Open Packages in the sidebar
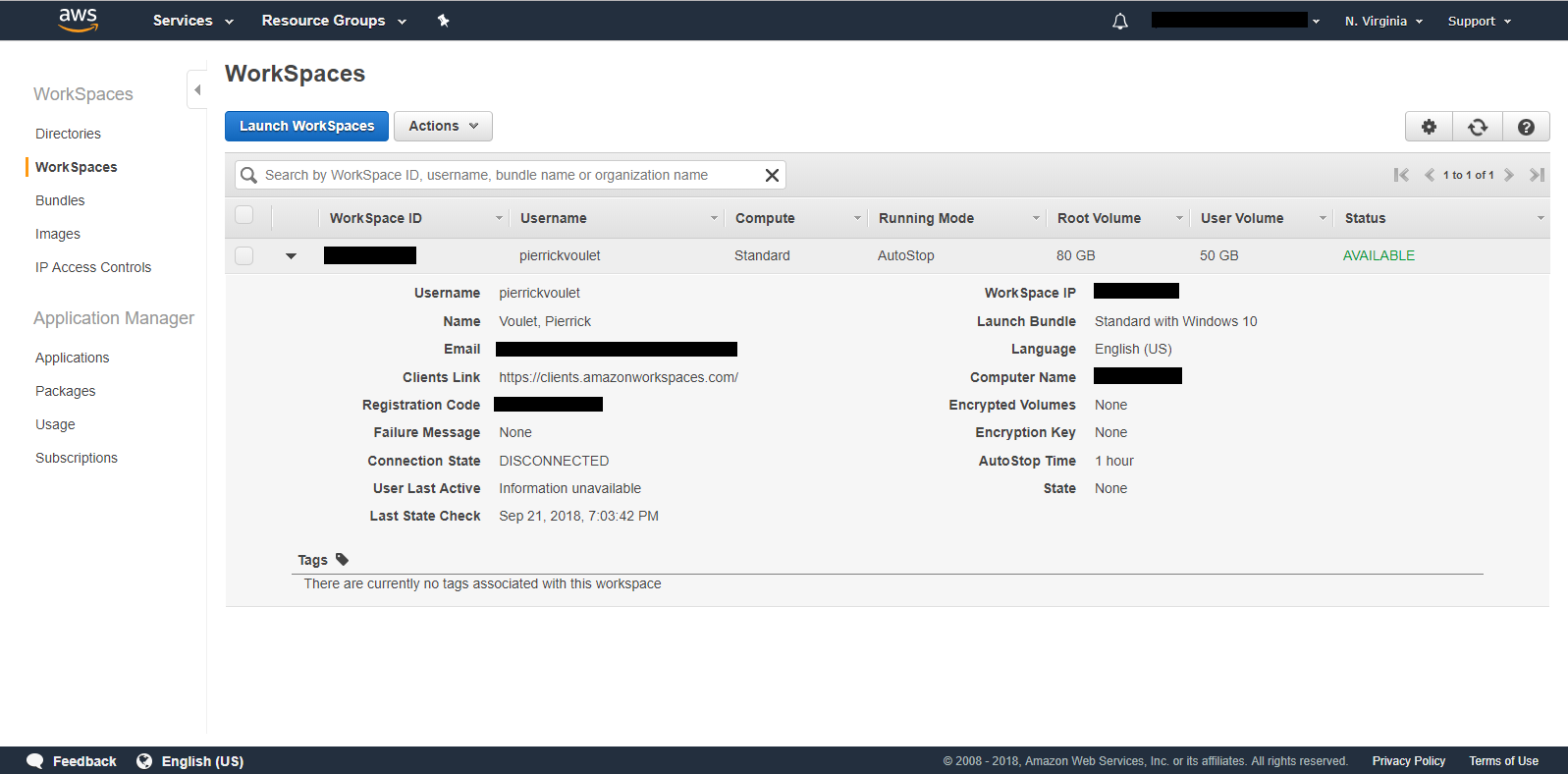The height and width of the screenshot is (774, 1568). pyautogui.click(x=65, y=391)
